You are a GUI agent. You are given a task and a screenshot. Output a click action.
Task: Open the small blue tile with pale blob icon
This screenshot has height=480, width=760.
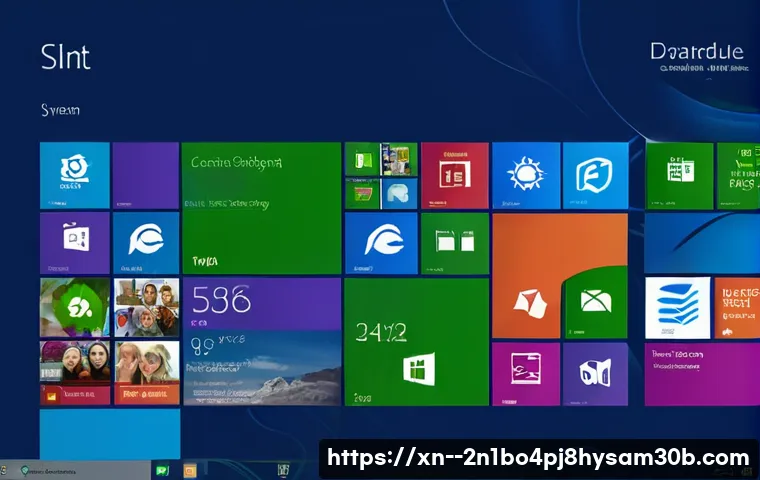[x=399, y=193]
